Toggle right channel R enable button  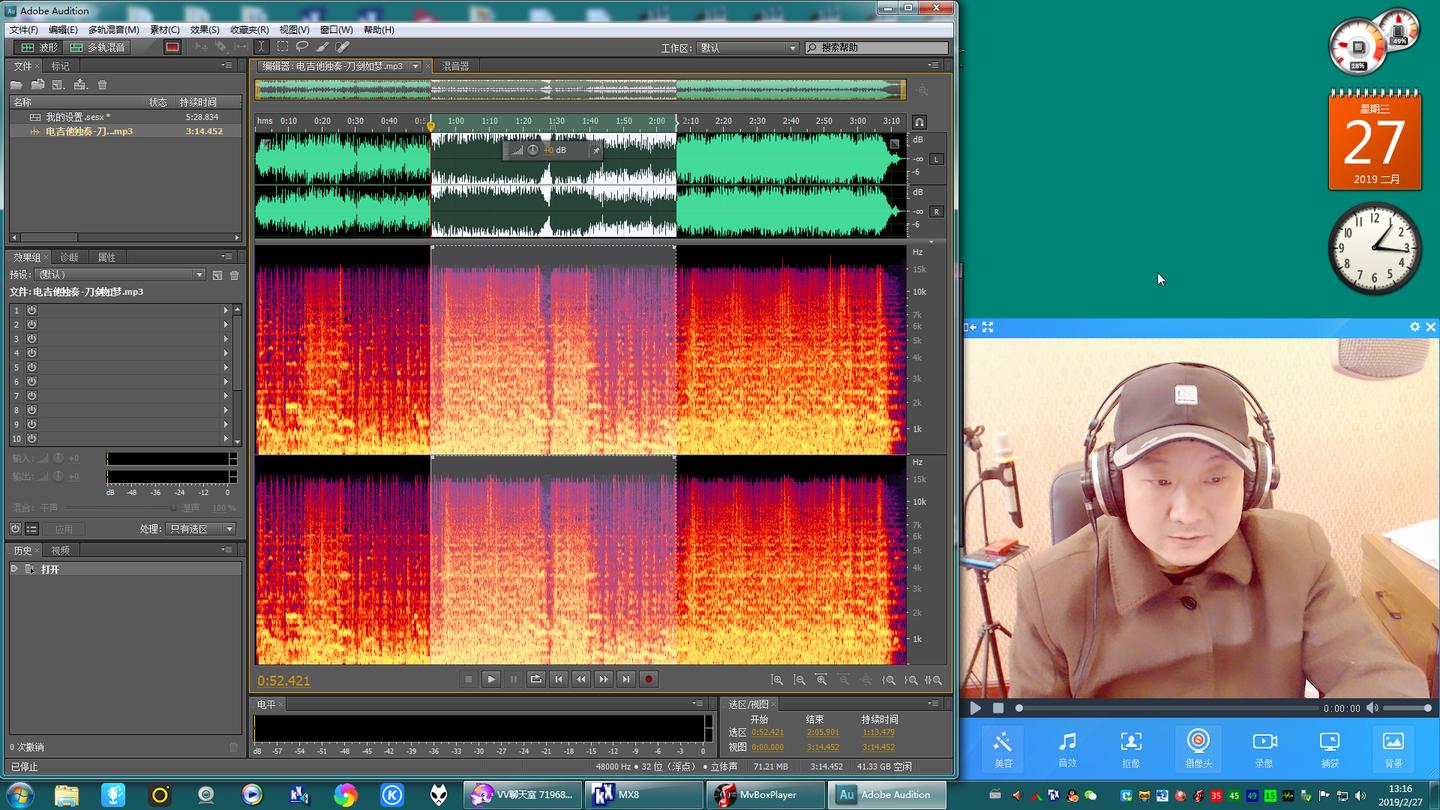tap(936, 212)
